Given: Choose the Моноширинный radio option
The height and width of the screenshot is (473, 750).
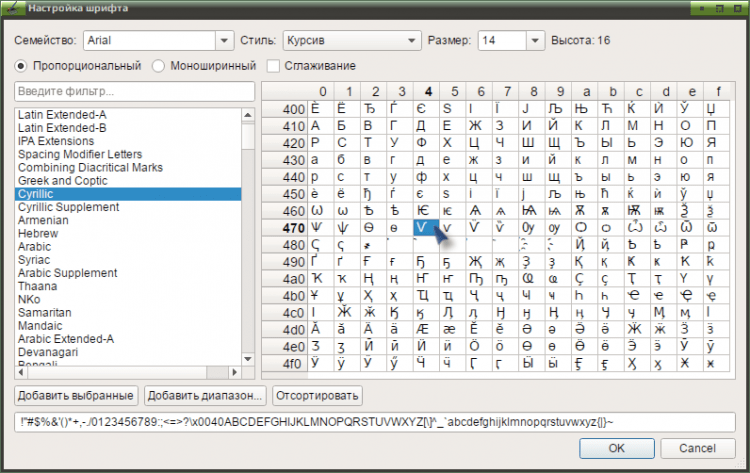Looking at the screenshot, I should tap(158, 66).
